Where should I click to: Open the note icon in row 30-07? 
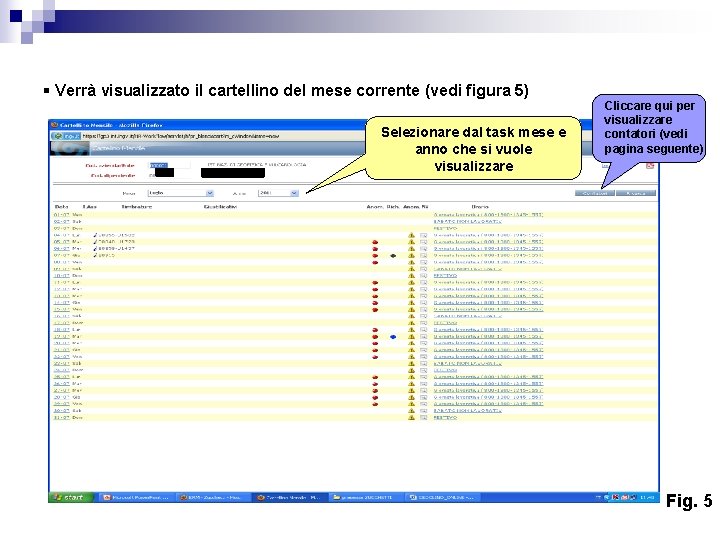(424, 411)
